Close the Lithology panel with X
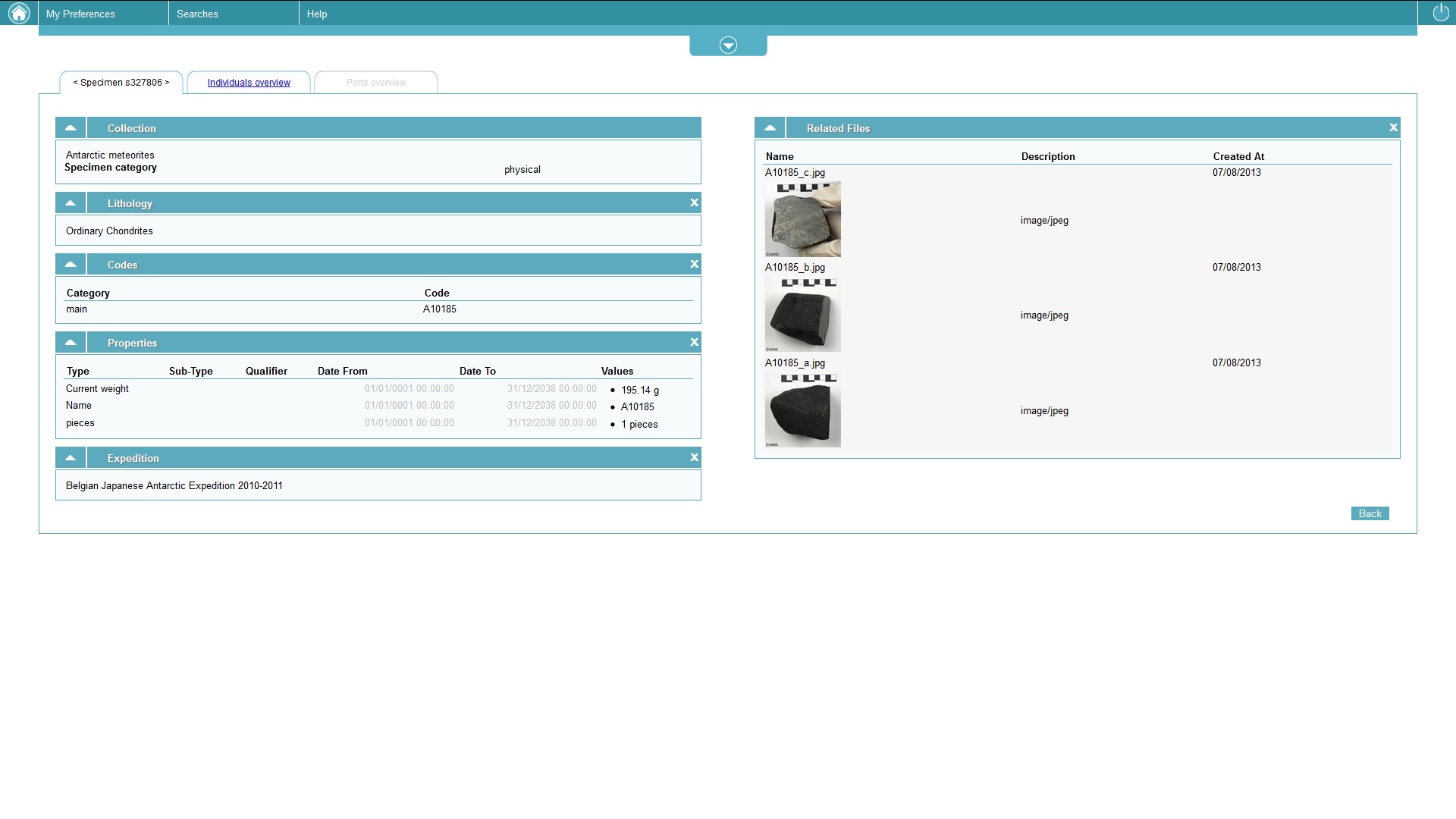Screen dimensions: 1456x819 coord(694,202)
